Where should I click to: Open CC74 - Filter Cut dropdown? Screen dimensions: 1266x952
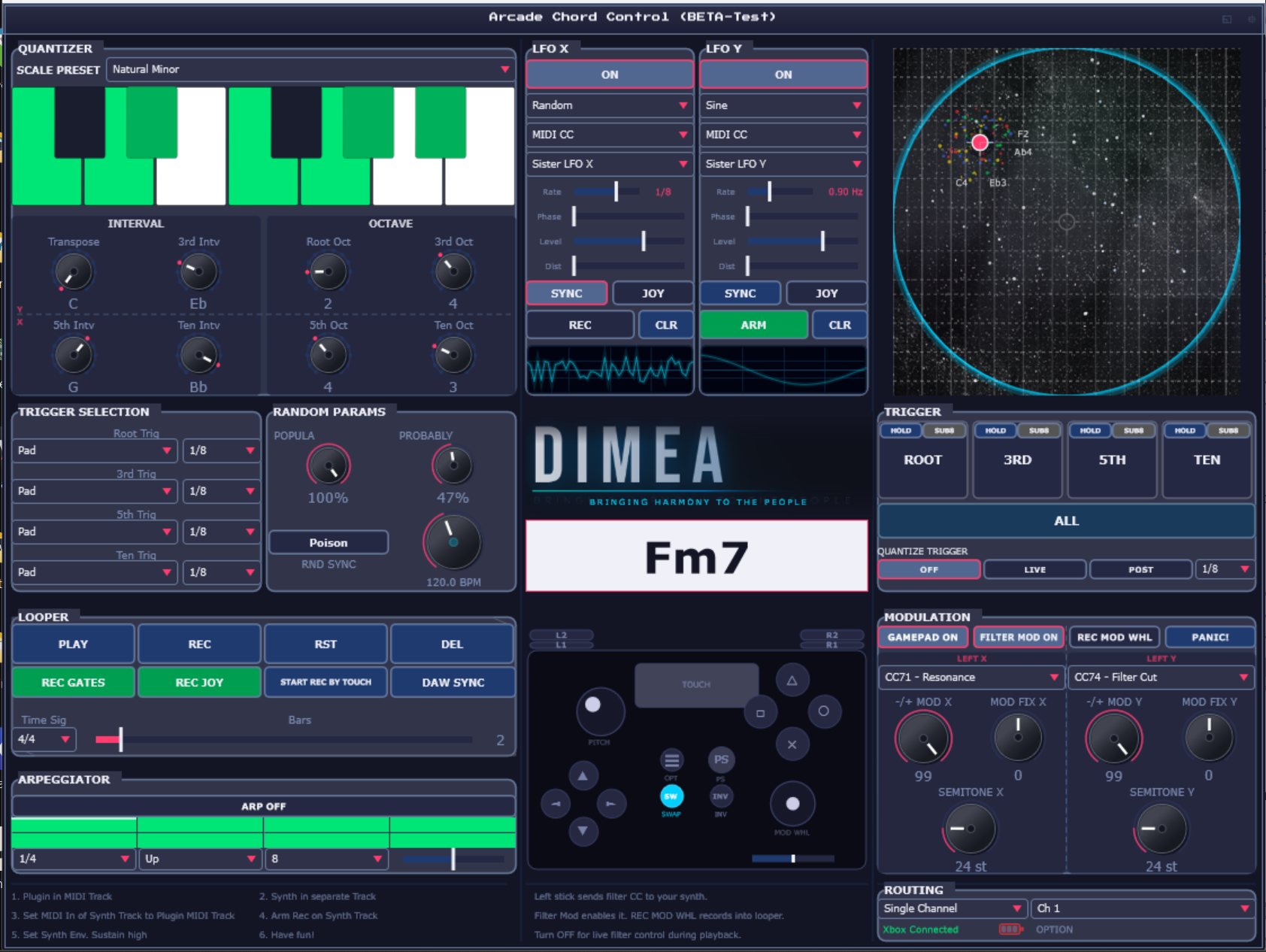click(1162, 677)
